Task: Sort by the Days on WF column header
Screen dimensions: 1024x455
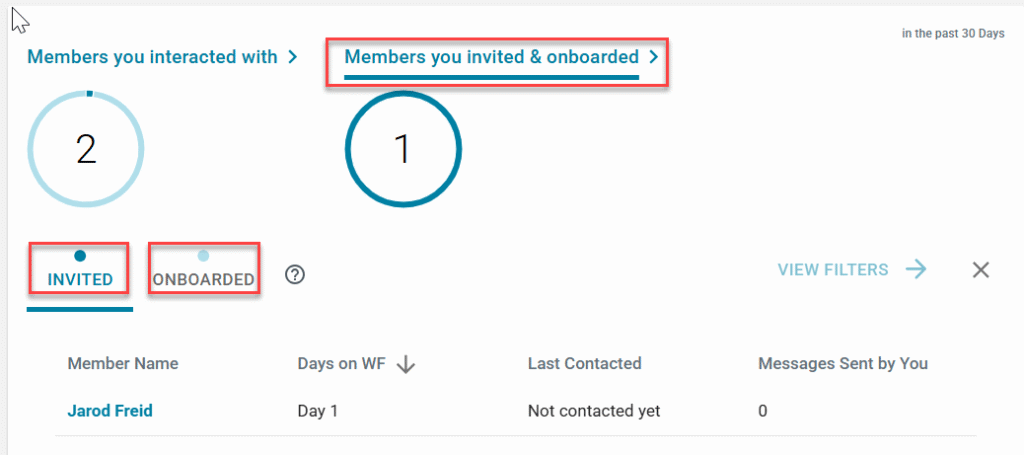Action: (341, 364)
